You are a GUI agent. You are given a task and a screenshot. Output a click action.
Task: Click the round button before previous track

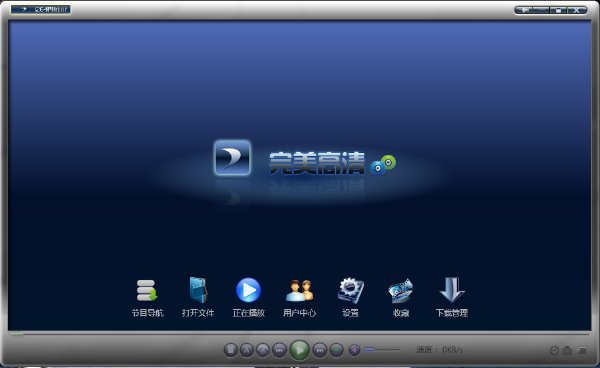click(x=263, y=350)
